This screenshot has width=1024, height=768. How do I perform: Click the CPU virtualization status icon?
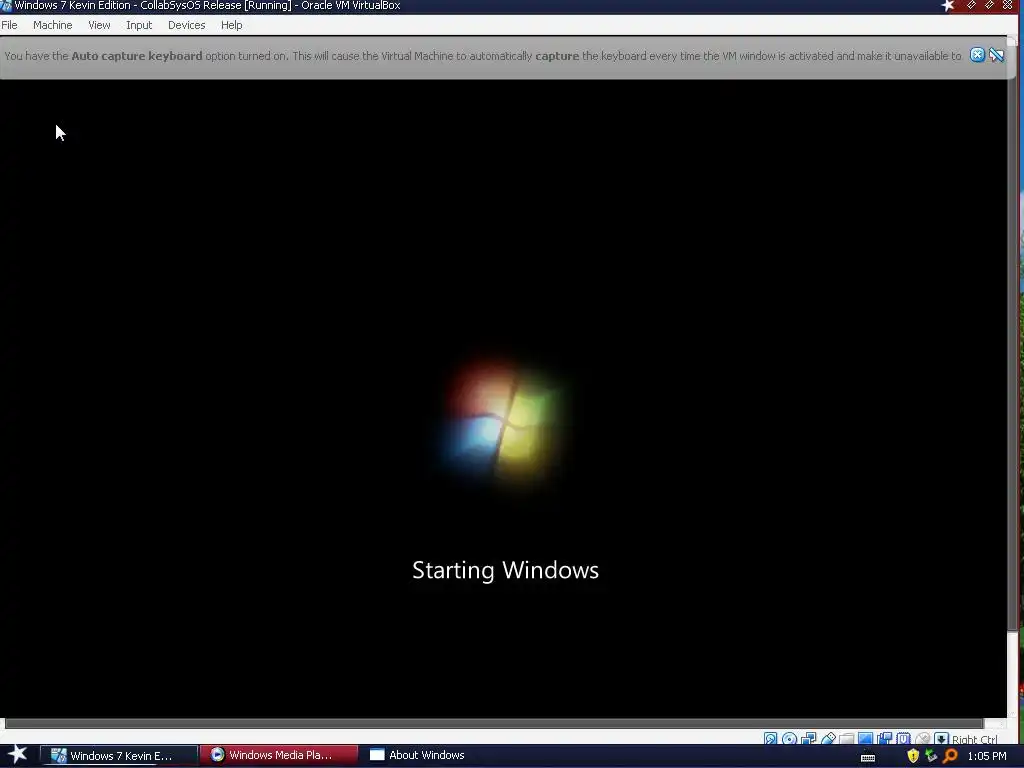tap(903, 739)
